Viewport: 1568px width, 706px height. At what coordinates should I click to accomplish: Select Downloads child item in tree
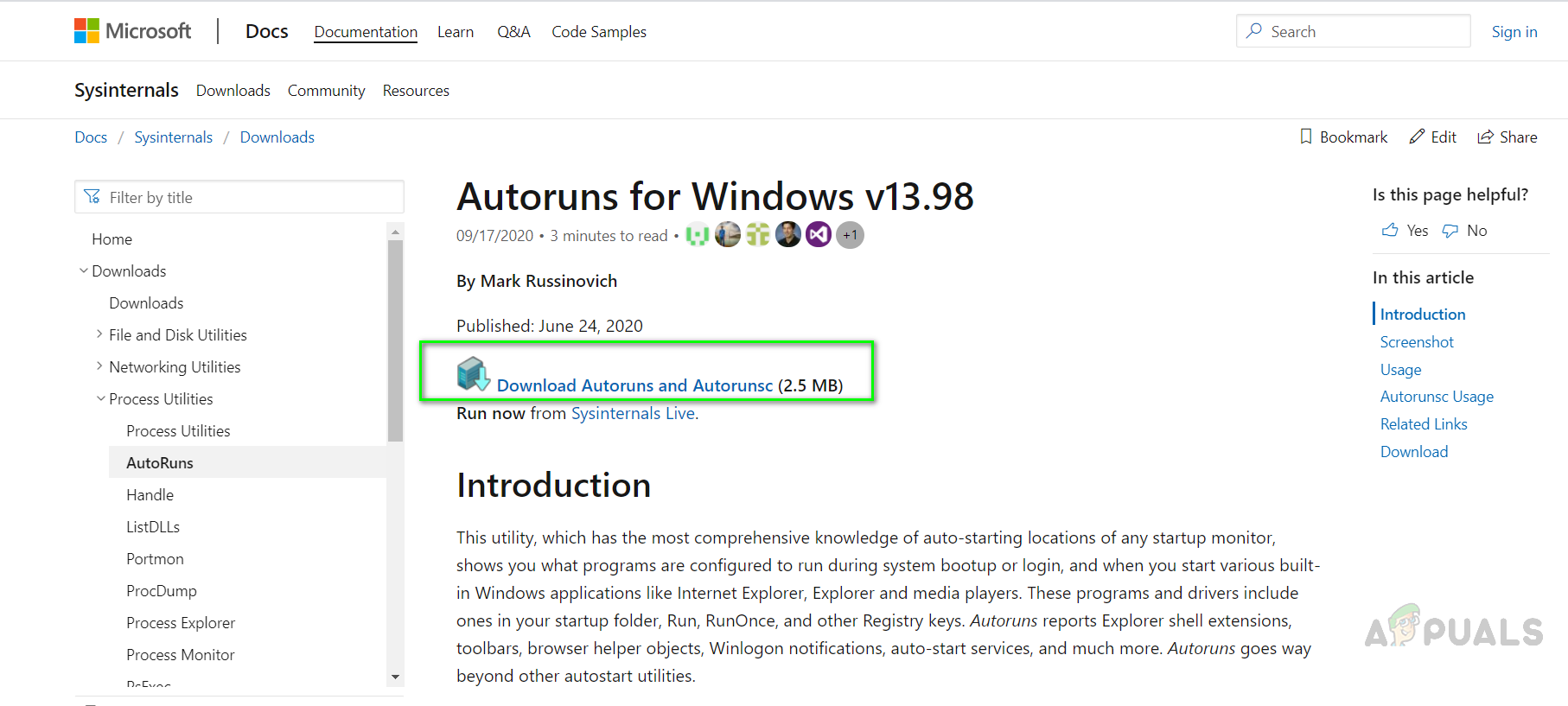(146, 303)
